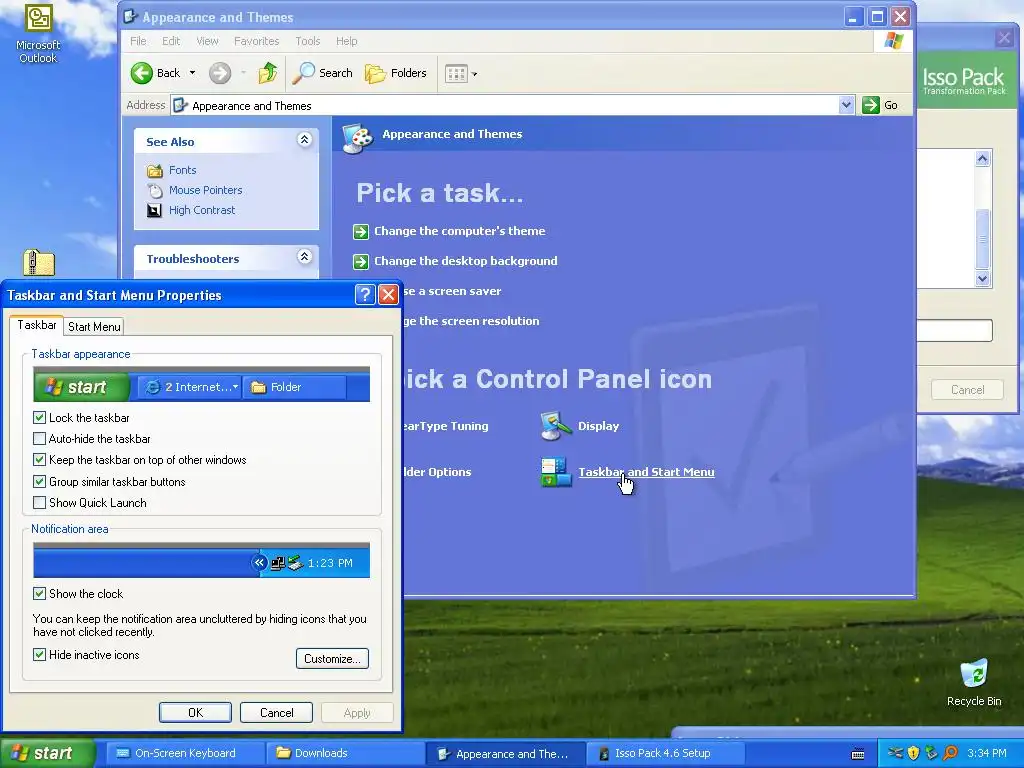The height and width of the screenshot is (768, 1024).
Task: Select the Taskbar tab
Action: [37, 325]
